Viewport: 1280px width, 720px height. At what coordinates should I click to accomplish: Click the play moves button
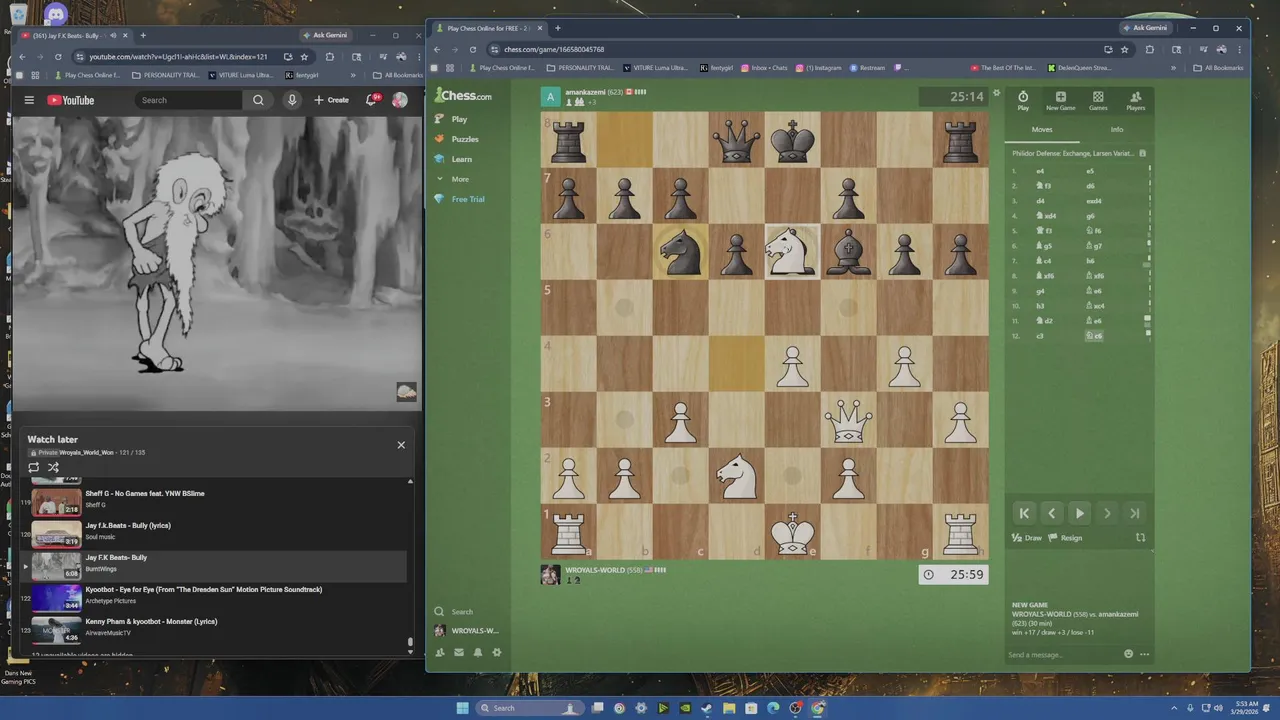pyautogui.click(x=1079, y=513)
